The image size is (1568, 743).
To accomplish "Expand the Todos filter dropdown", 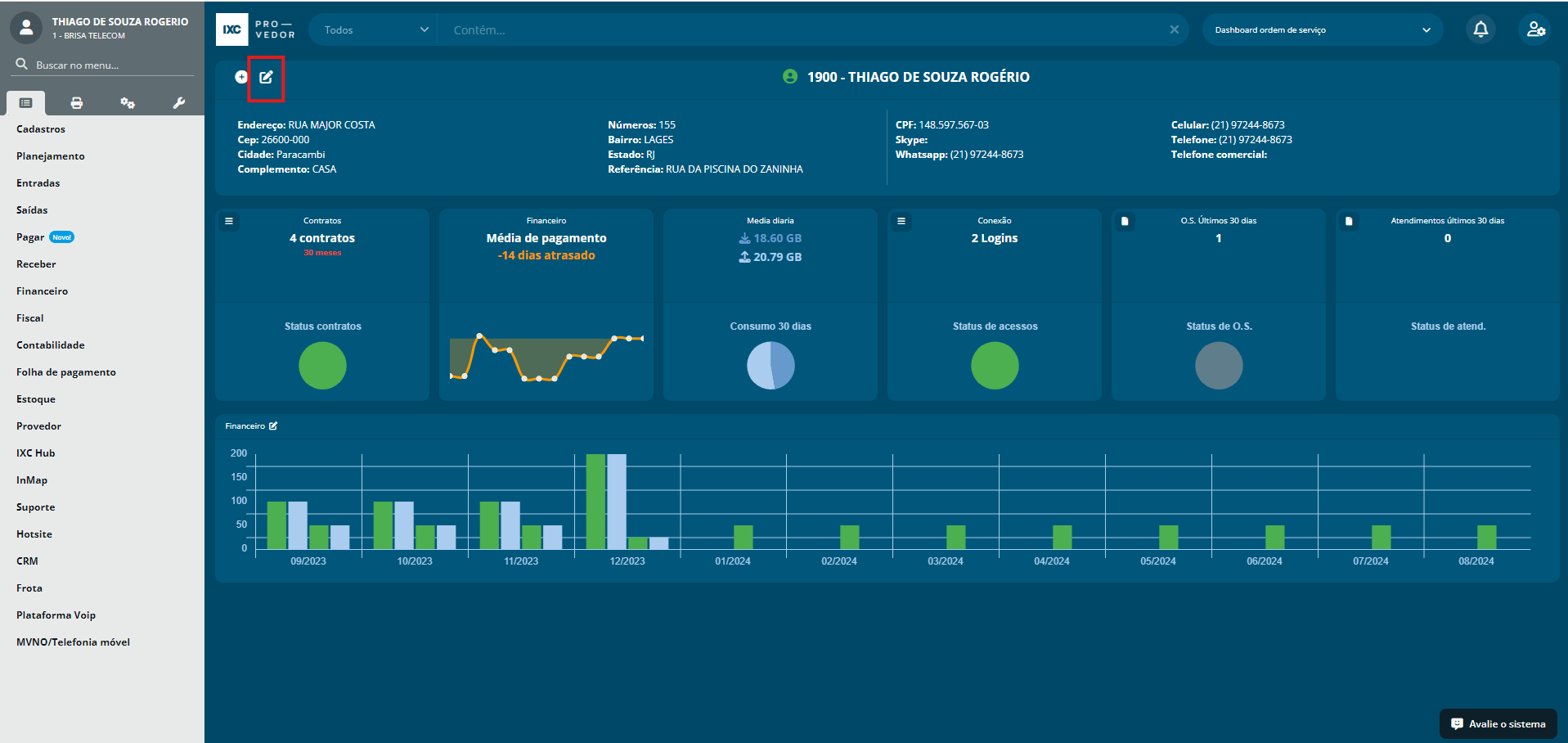I will click(x=375, y=30).
